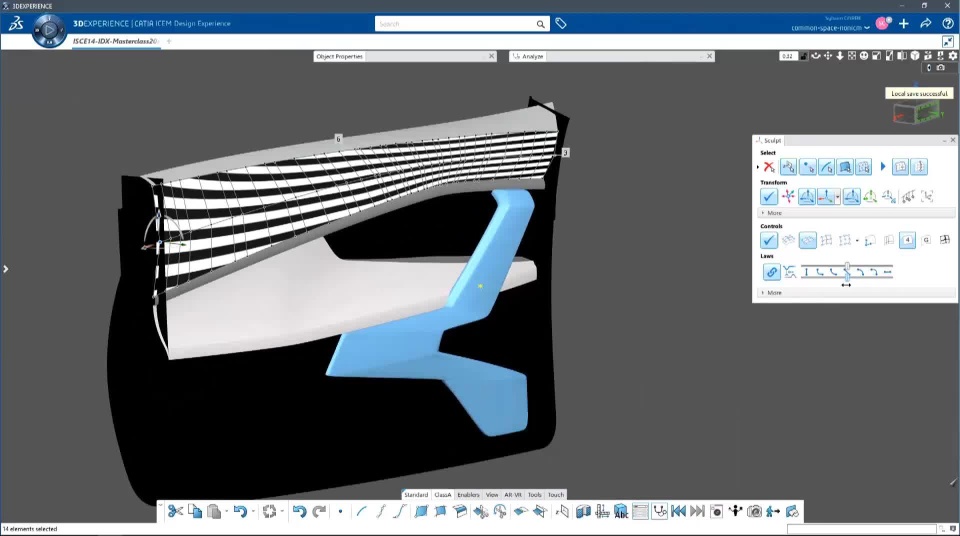Viewport: 960px width, 536px height.
Task: Expand the left side panel arrow
Action: pyautogui.click(x=6, y=269)
